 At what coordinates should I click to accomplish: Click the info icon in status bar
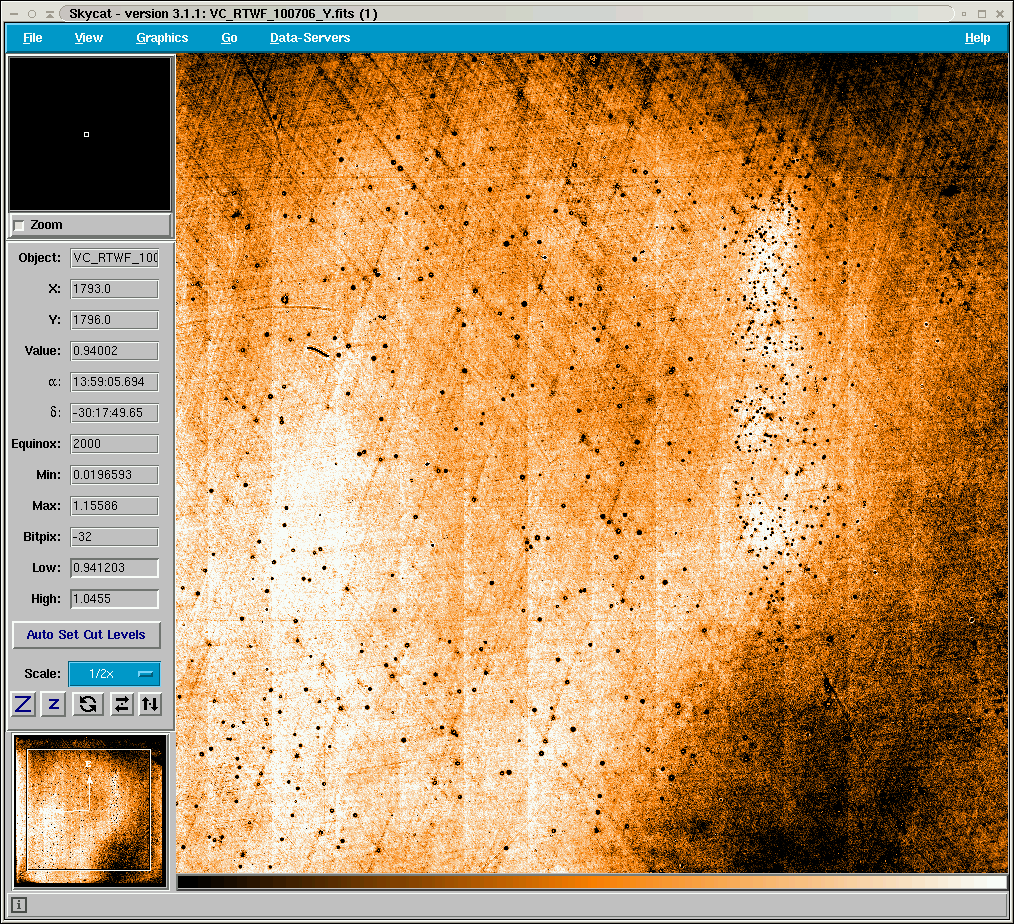[x=19, y=905]
